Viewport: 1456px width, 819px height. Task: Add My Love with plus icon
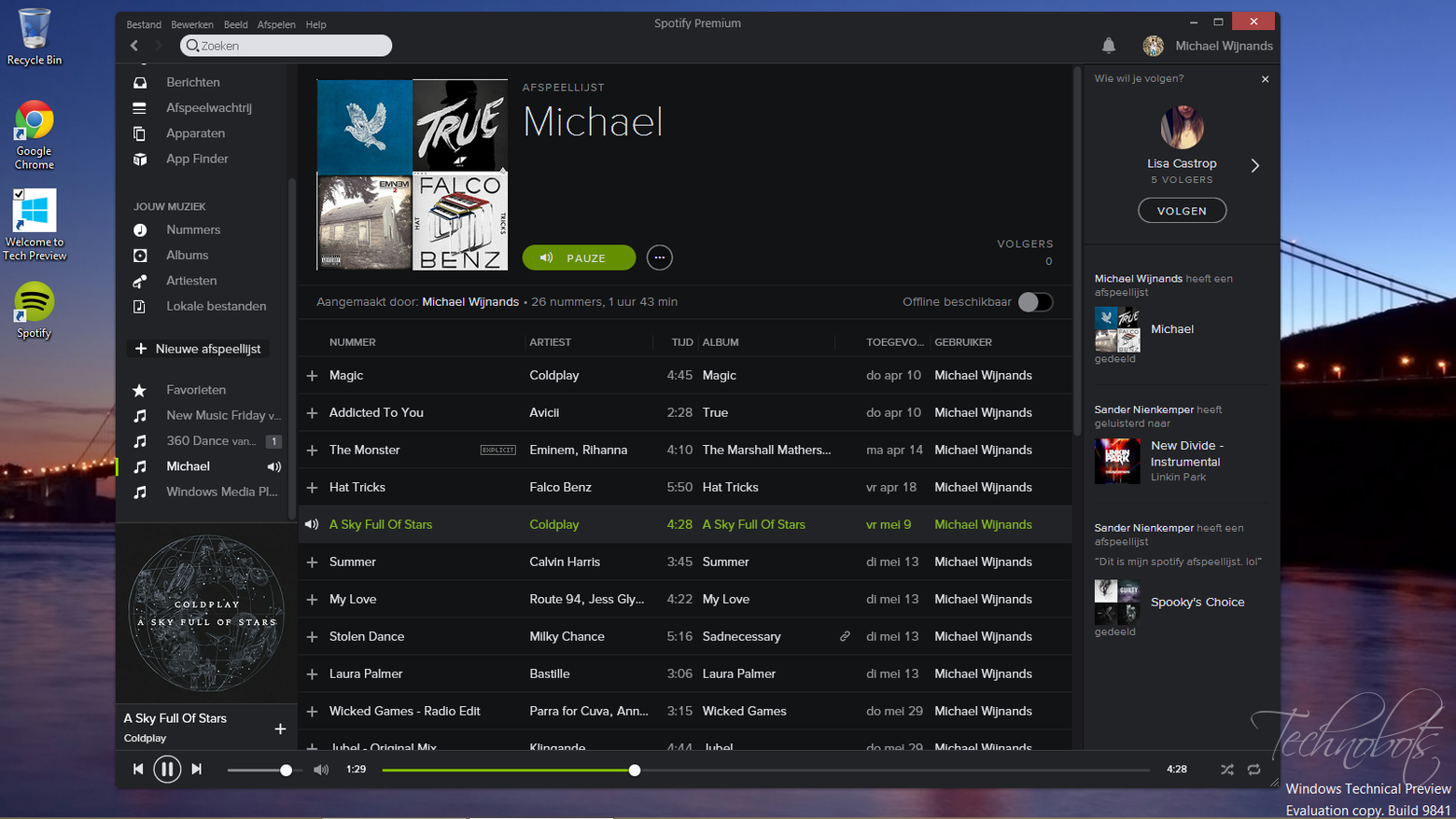click(x=312, y=599)
